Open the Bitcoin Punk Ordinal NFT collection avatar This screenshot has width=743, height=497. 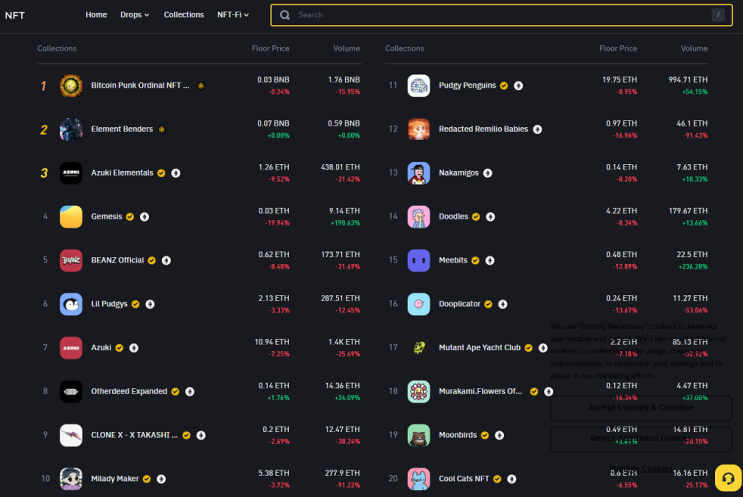tap(71, 86)
